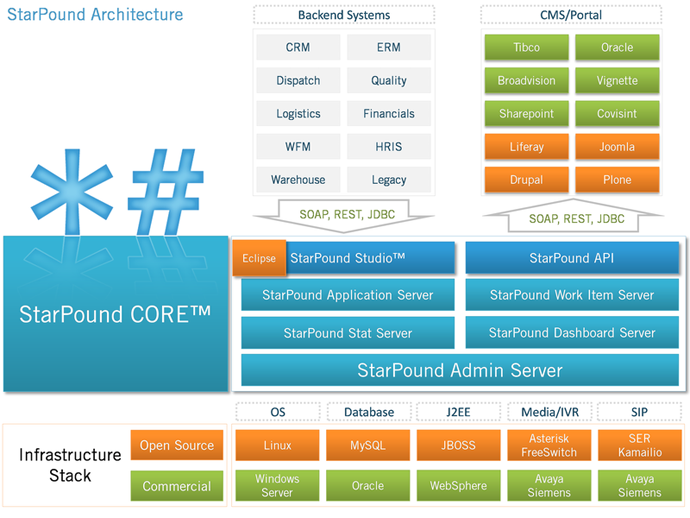The width and height of the screenshot is (690, 518).
Task: Click the Windows Server box
Action: tap(277, 485)
